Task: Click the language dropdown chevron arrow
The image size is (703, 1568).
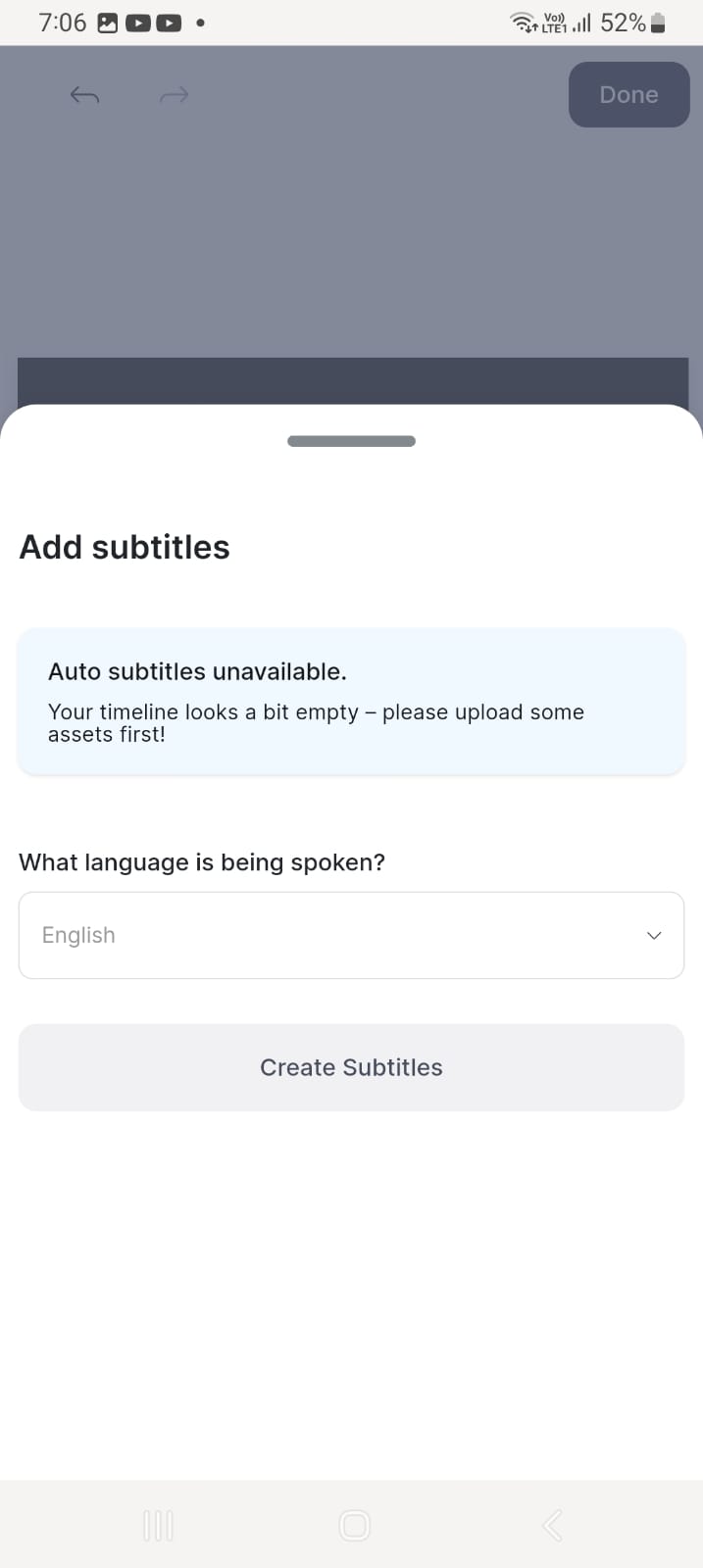Action: tap(654, 936)
